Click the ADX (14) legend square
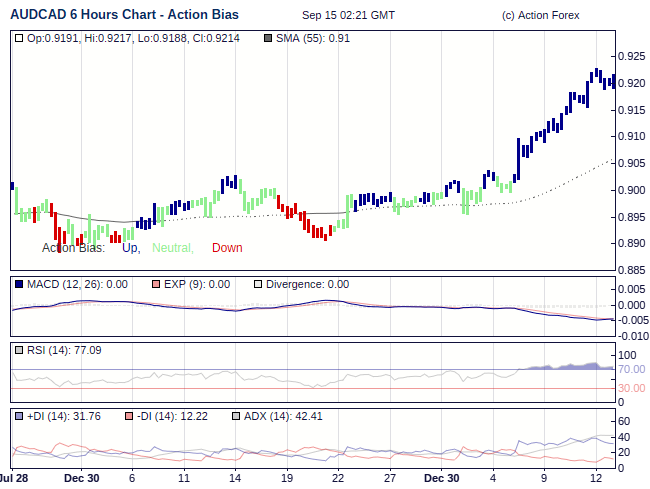The width and height of the screenshot is (650, 489). click(x=236, y=416)
